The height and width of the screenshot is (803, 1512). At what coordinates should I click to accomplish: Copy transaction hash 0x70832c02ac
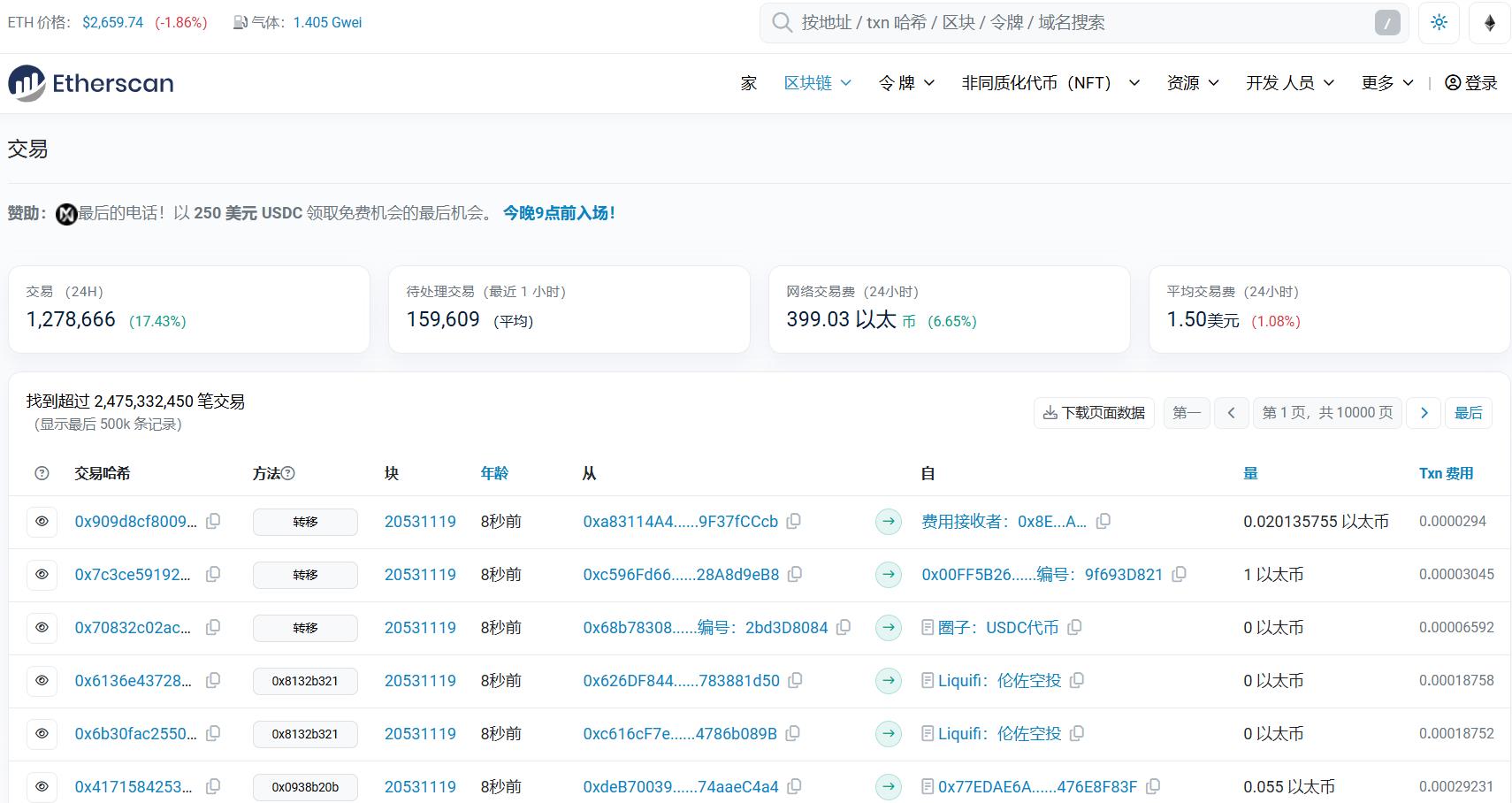213,628
